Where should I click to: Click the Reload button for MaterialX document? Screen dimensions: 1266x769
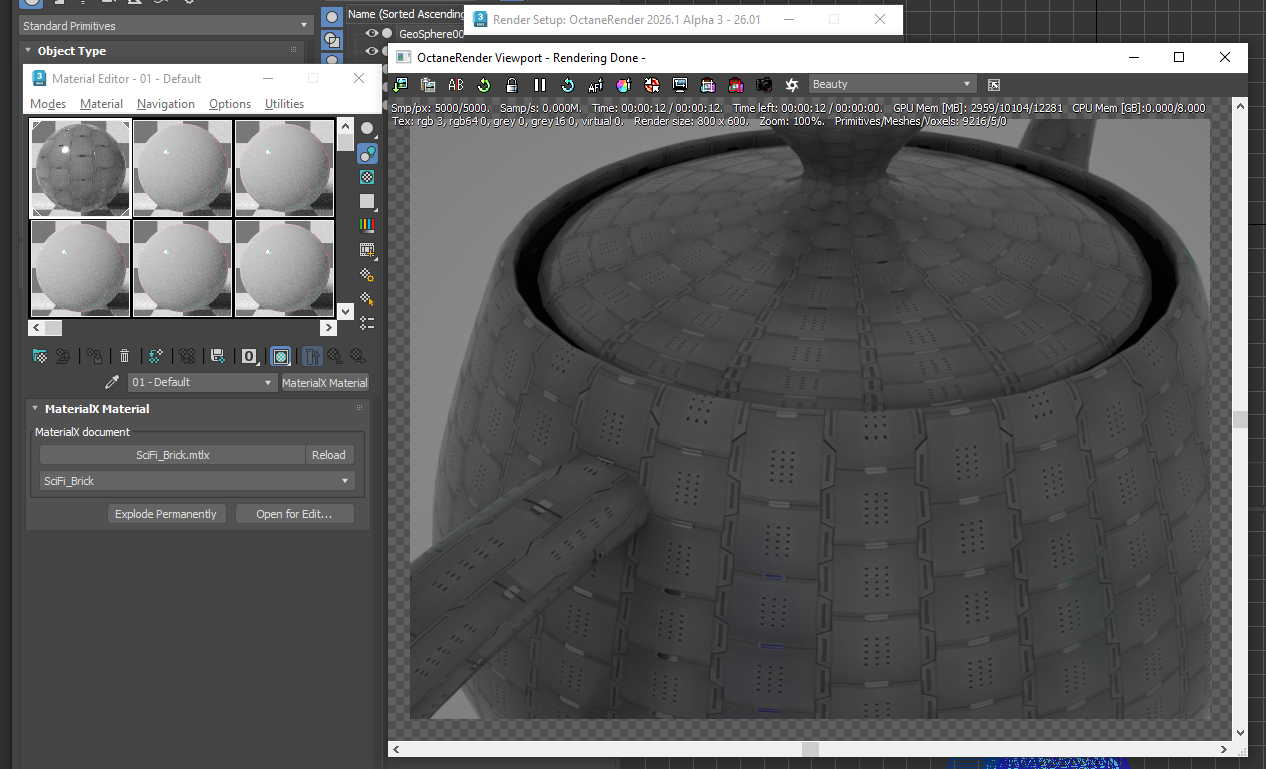pos(328,455)
